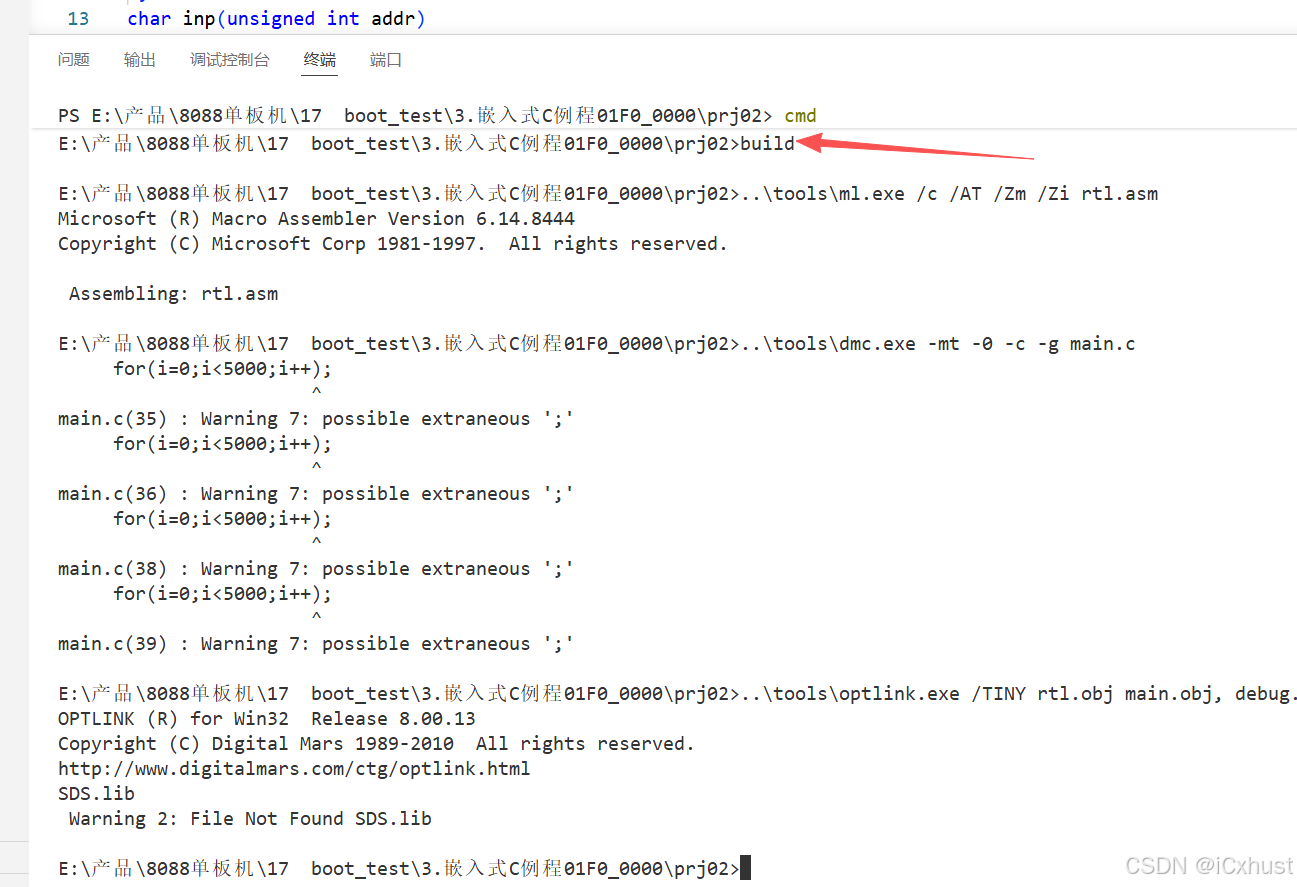The height and width of the screenshot is (887, 1297).
Task: Click line number 13 in the editor gutter
Action: (x=78, y=19)
